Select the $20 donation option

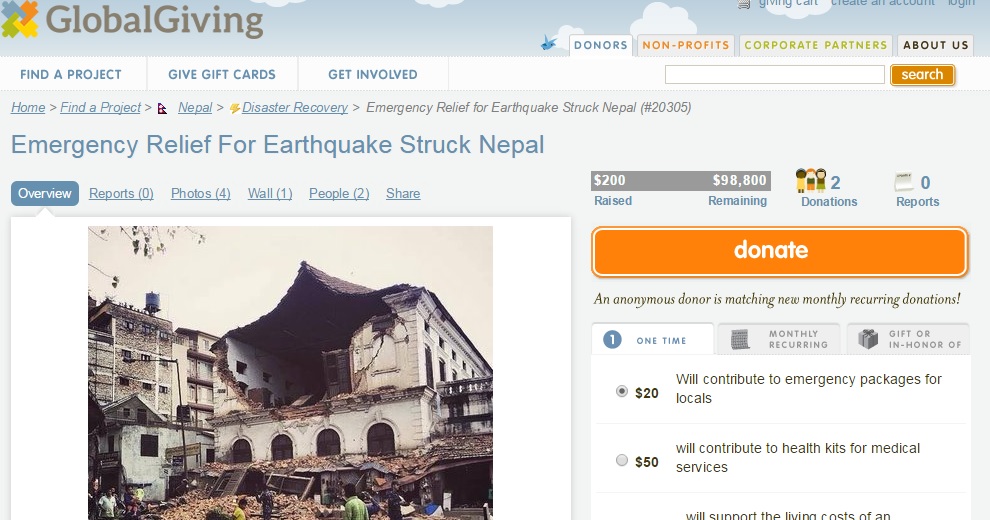coord(622,391)
